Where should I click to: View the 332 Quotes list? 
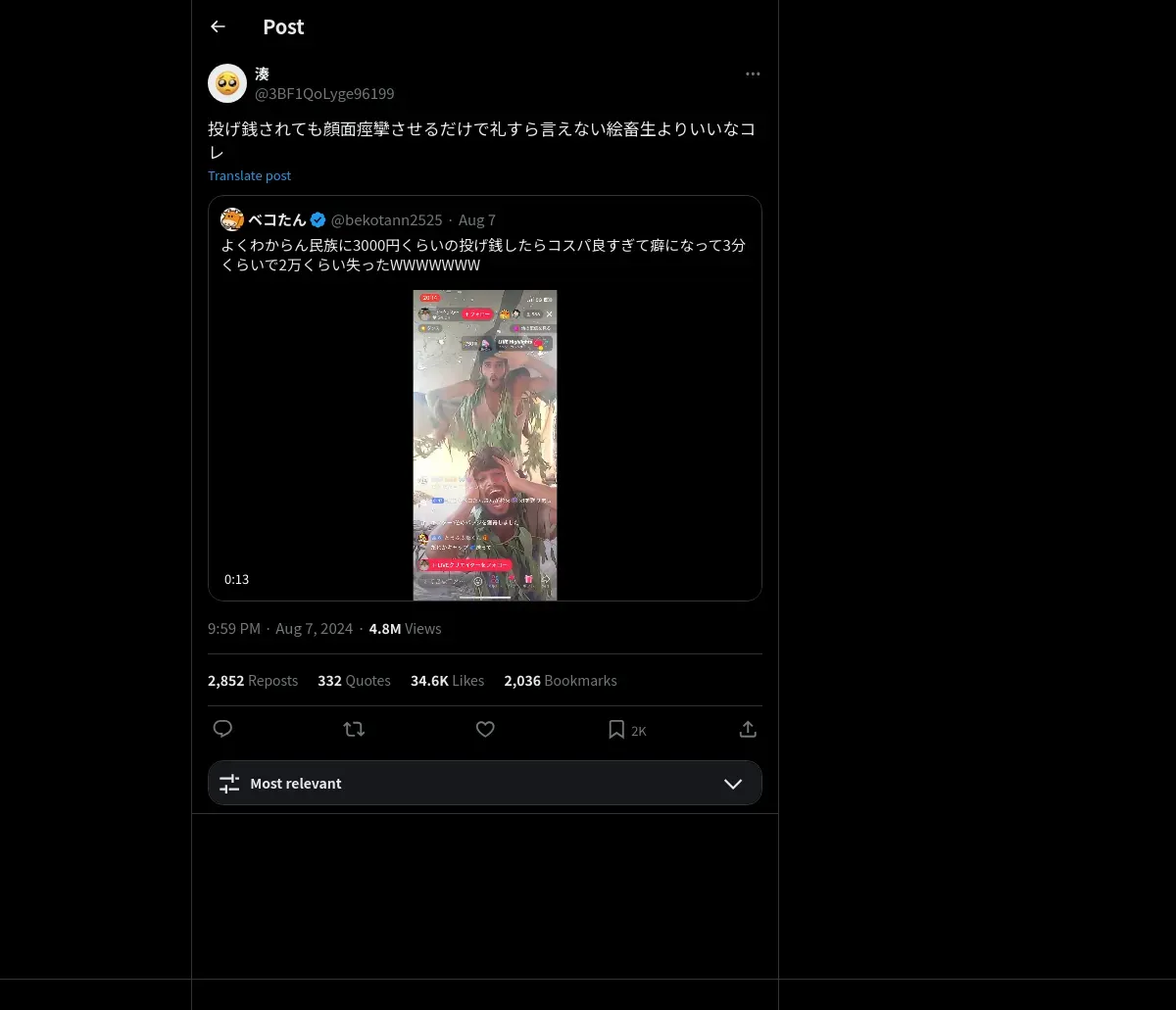tap(354, 680)
